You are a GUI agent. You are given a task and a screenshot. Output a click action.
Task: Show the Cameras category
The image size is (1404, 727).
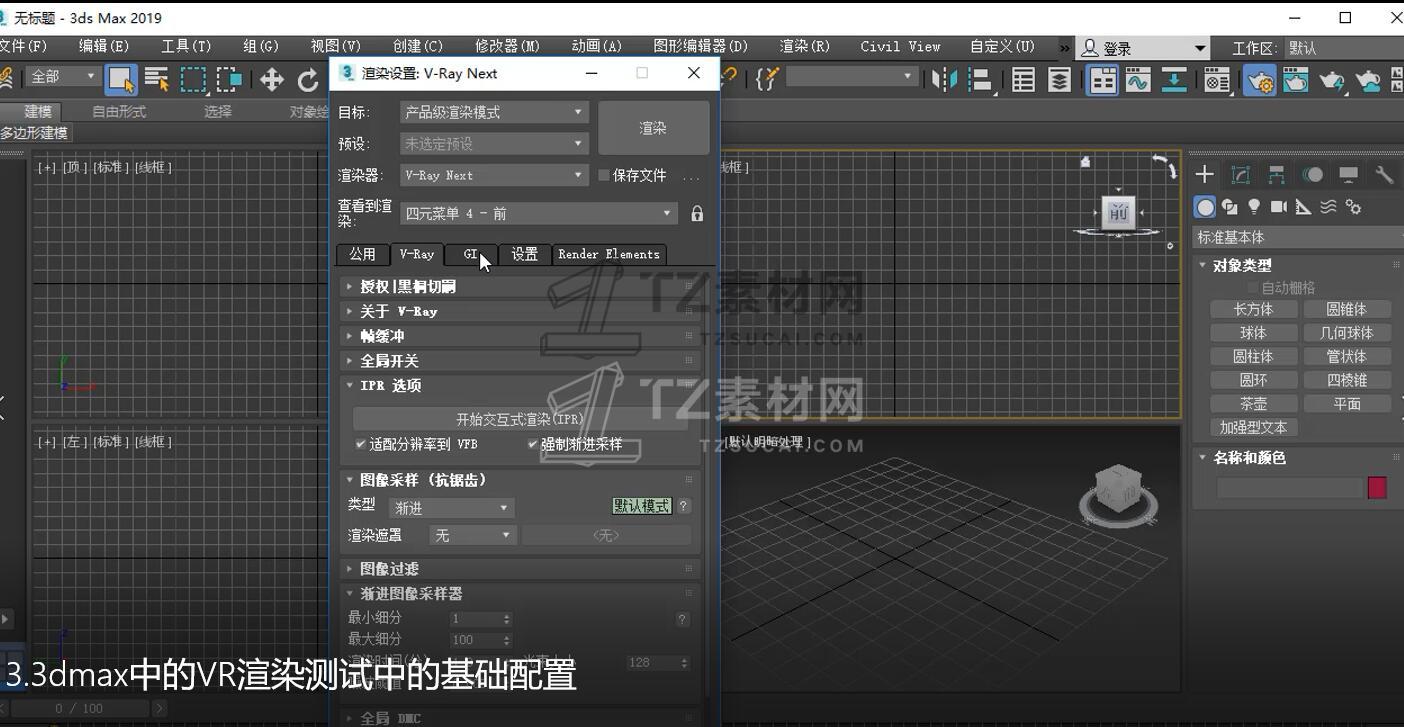coord(1279,207)
